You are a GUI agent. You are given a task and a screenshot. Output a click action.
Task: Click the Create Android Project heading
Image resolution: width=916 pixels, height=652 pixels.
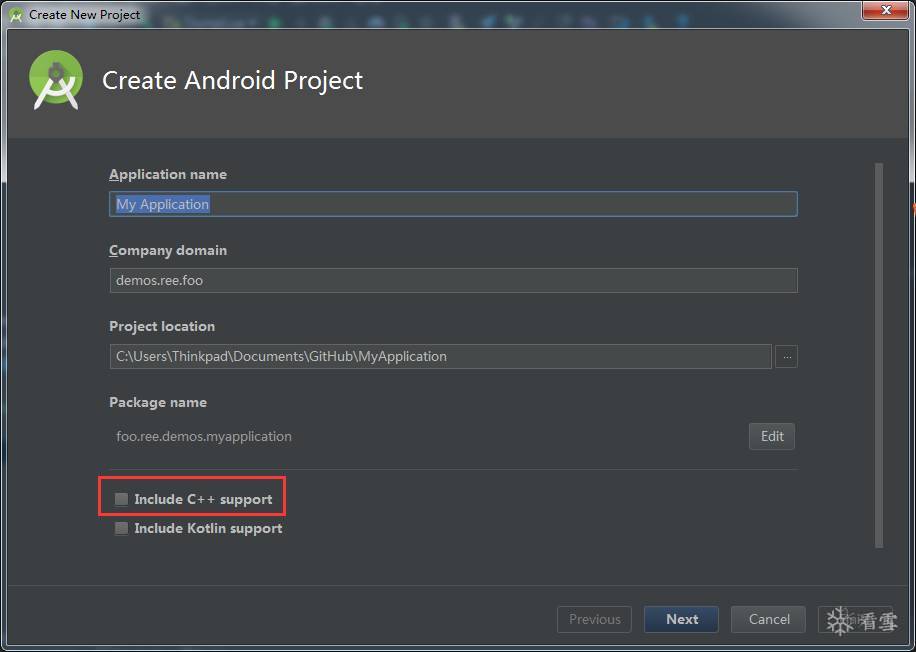tap(232, 80)
